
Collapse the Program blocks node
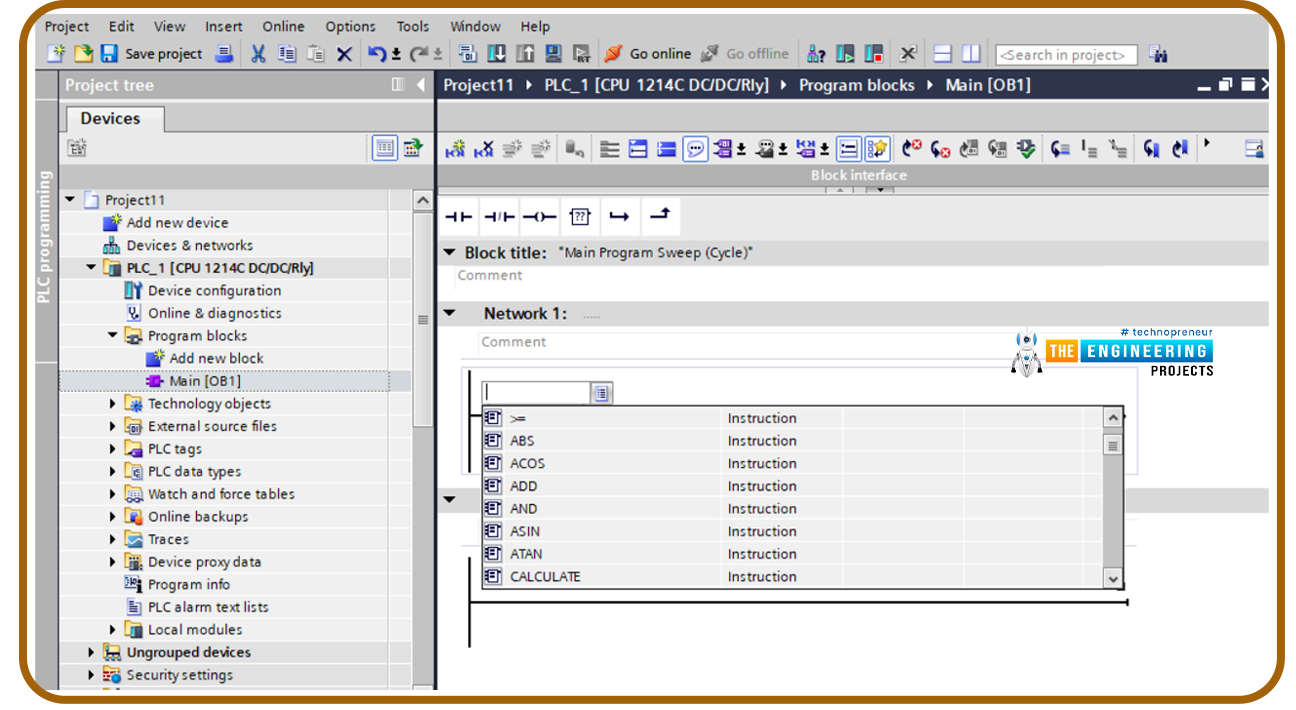pos(113,335)
